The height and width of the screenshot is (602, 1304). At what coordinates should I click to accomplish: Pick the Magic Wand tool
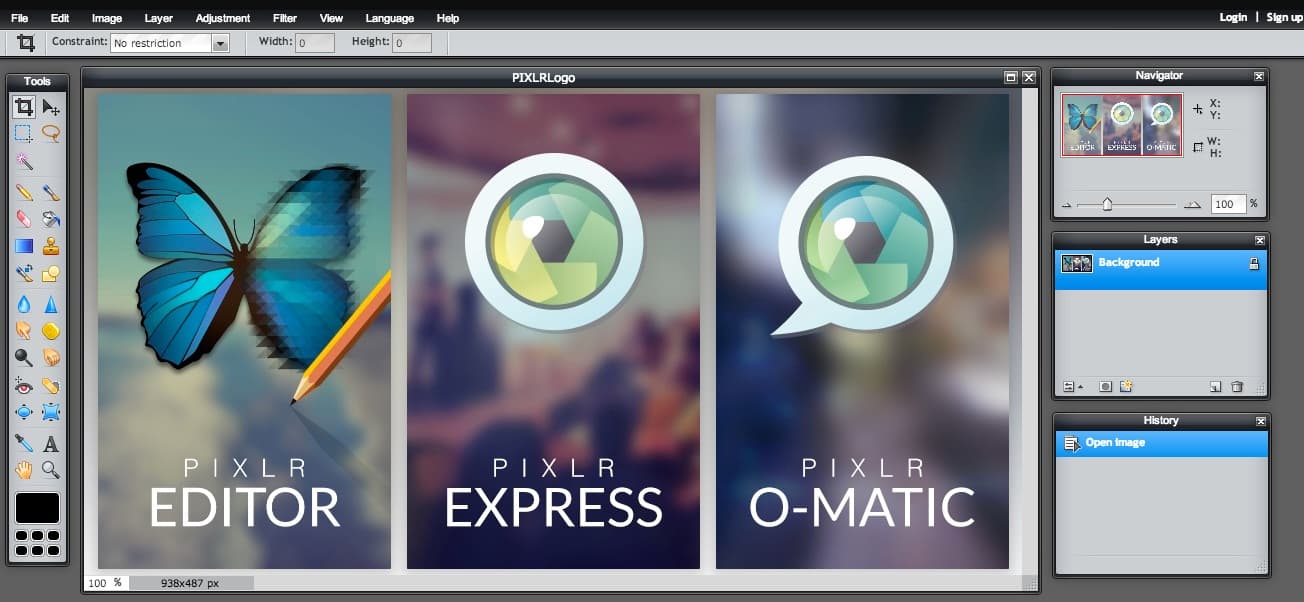(24, 161)
